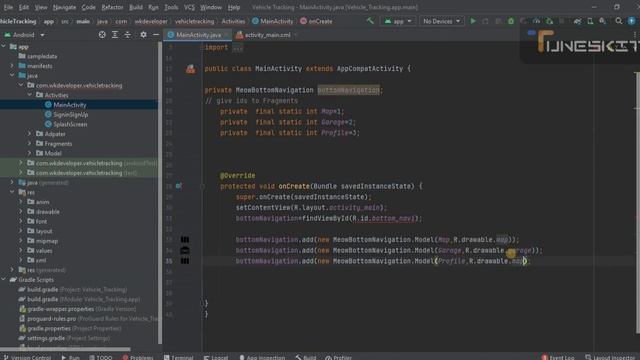Switch to MainActivity.java tab

pos(198,35)
